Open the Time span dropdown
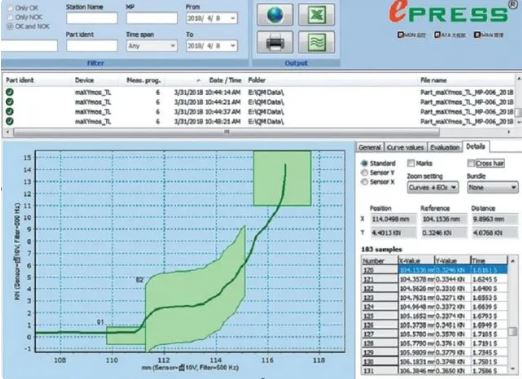 pyautogui.click(x=151, y=46)
